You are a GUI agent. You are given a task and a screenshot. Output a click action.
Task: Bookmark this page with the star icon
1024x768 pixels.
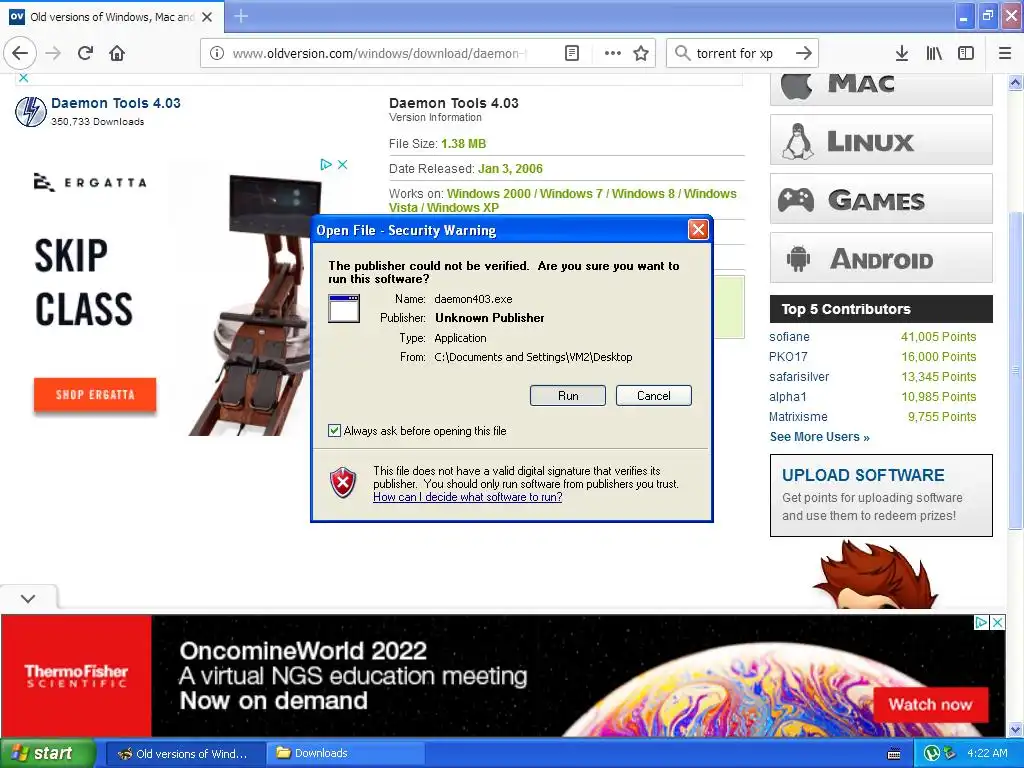coord(641,53)
